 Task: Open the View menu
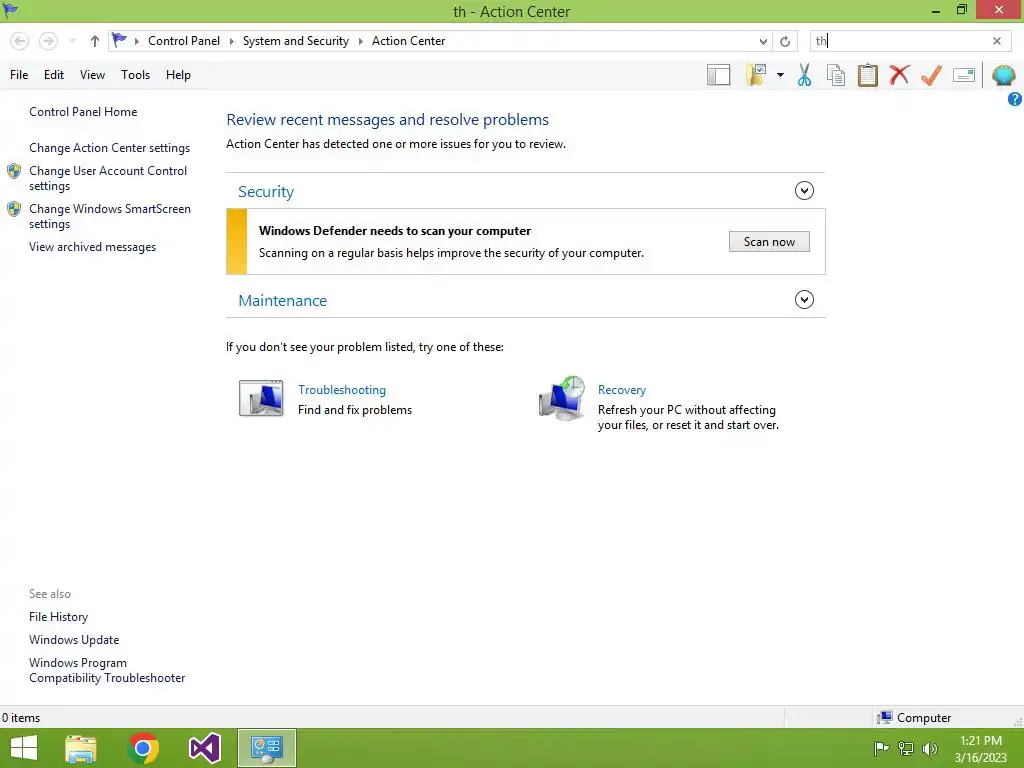[92, 75]
